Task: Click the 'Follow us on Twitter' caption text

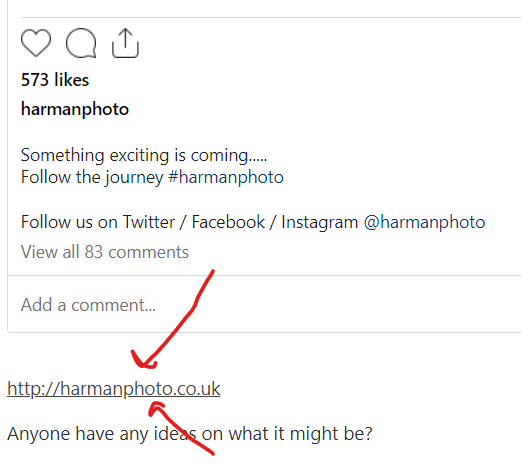Action: (x=98, y=222)
